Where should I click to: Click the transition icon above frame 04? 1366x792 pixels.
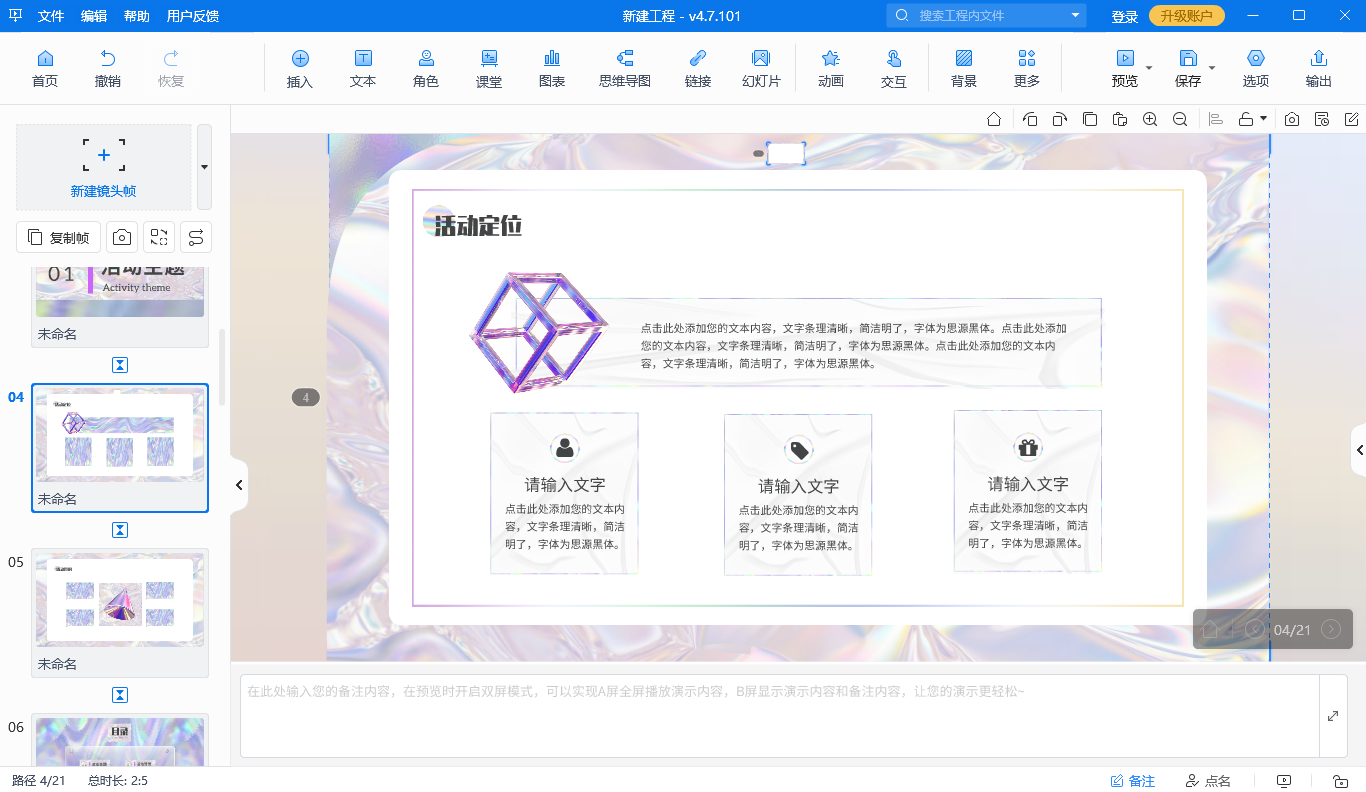click(120, 365)
